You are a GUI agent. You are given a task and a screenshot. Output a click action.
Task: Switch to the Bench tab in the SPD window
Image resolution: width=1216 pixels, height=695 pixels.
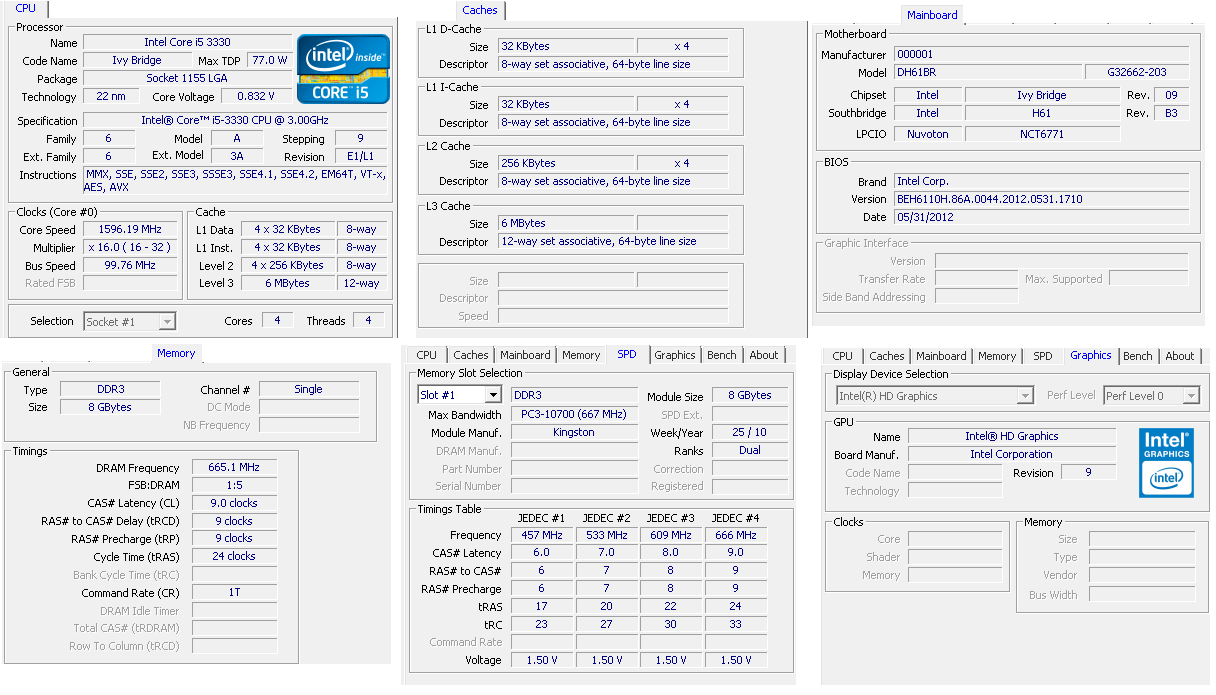coord(722,355)
